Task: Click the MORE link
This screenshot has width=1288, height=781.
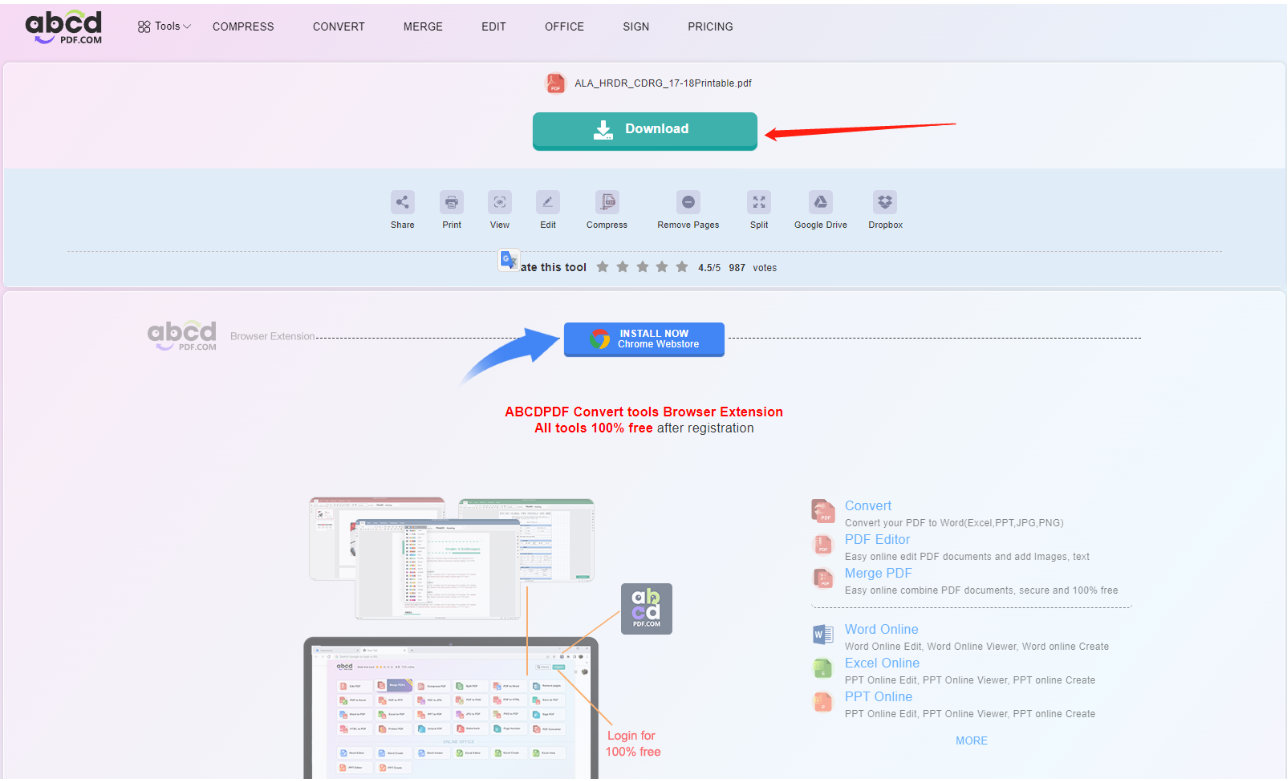Action: coord(971,741)
